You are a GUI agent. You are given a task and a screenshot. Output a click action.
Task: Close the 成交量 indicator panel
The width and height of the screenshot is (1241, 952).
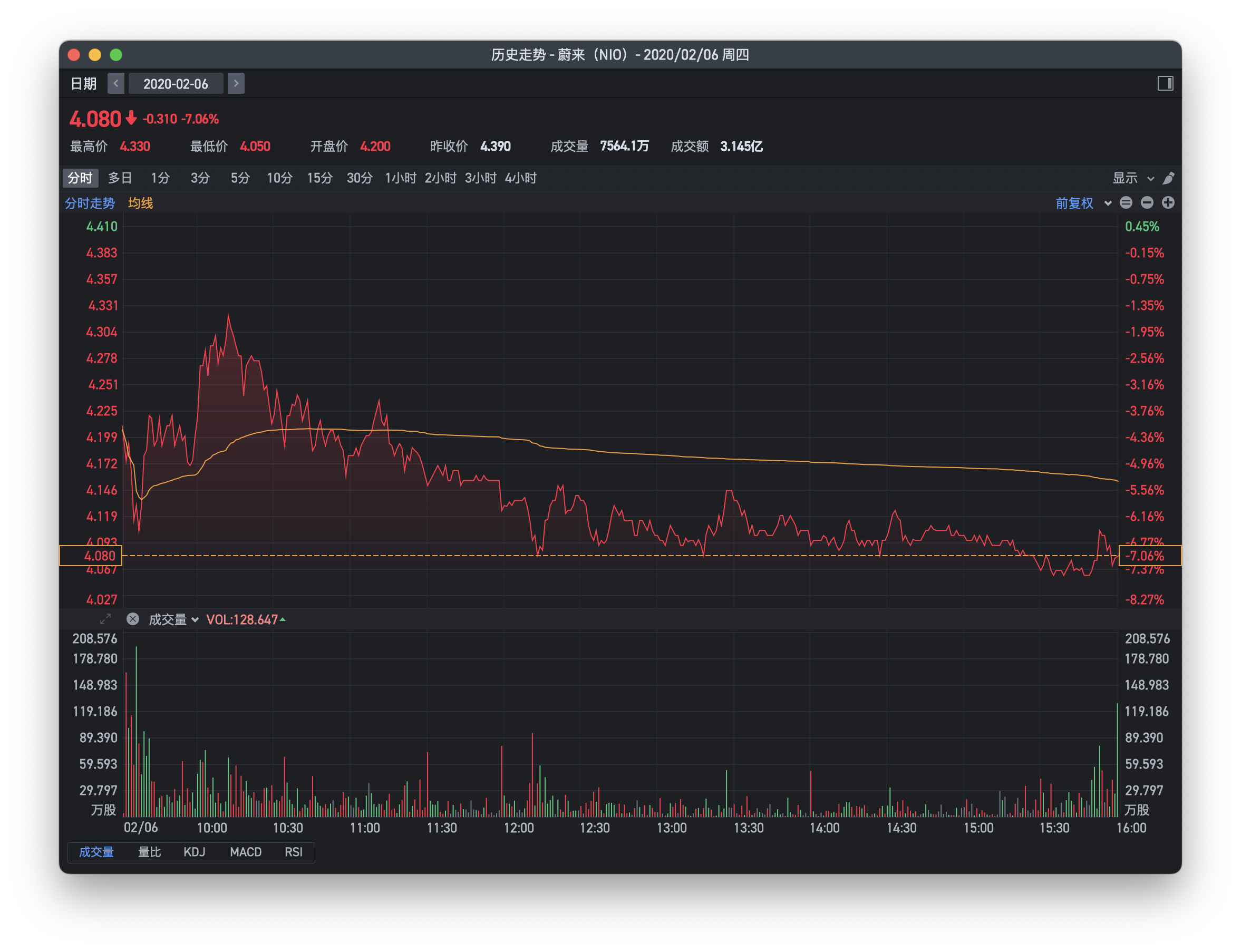tap(133, 619)
